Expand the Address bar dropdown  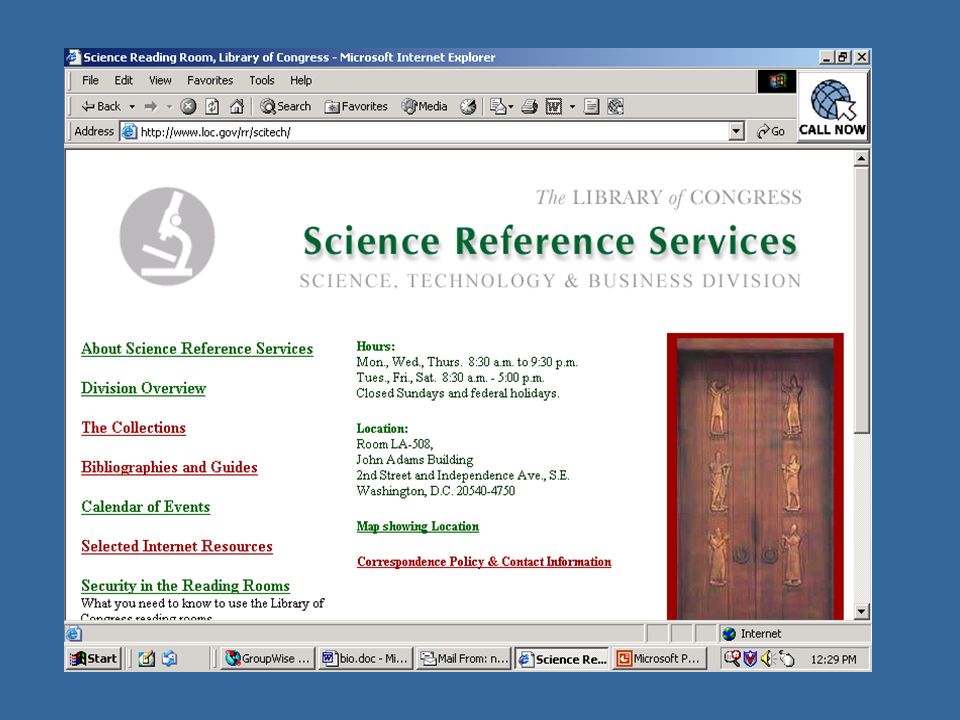click(x=737, y=132)
